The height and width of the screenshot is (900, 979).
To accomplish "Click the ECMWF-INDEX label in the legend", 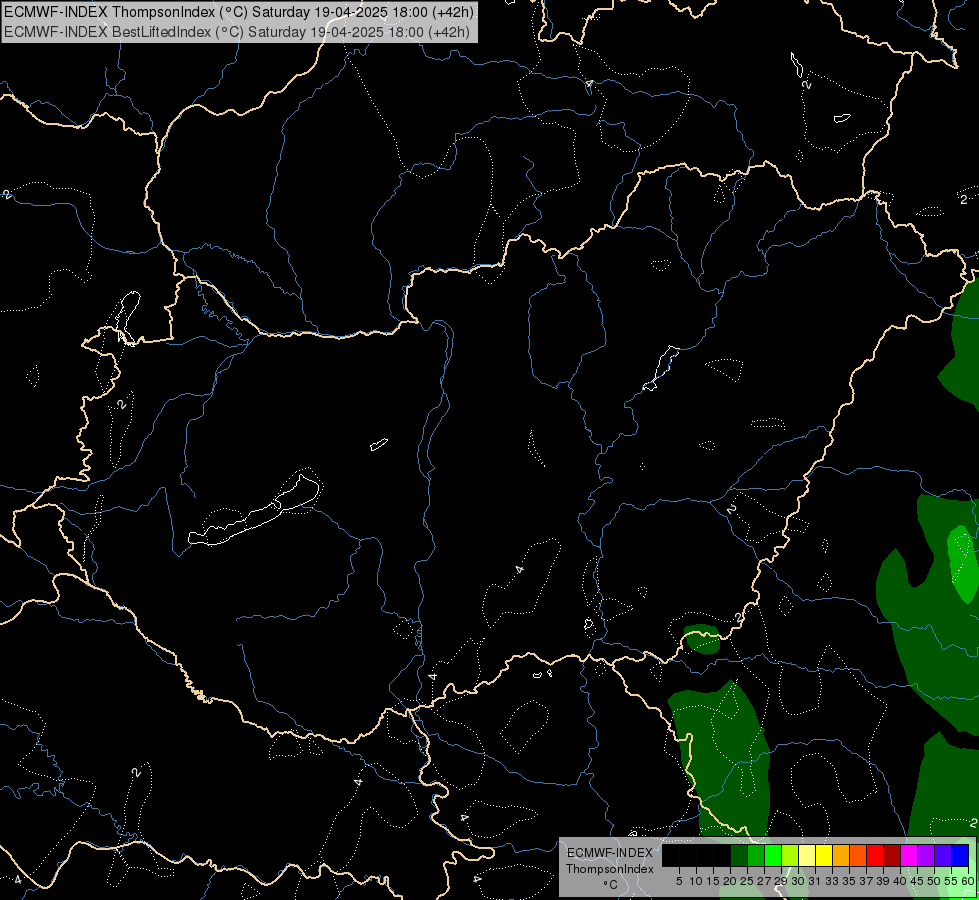I will (x=610, y=853).
